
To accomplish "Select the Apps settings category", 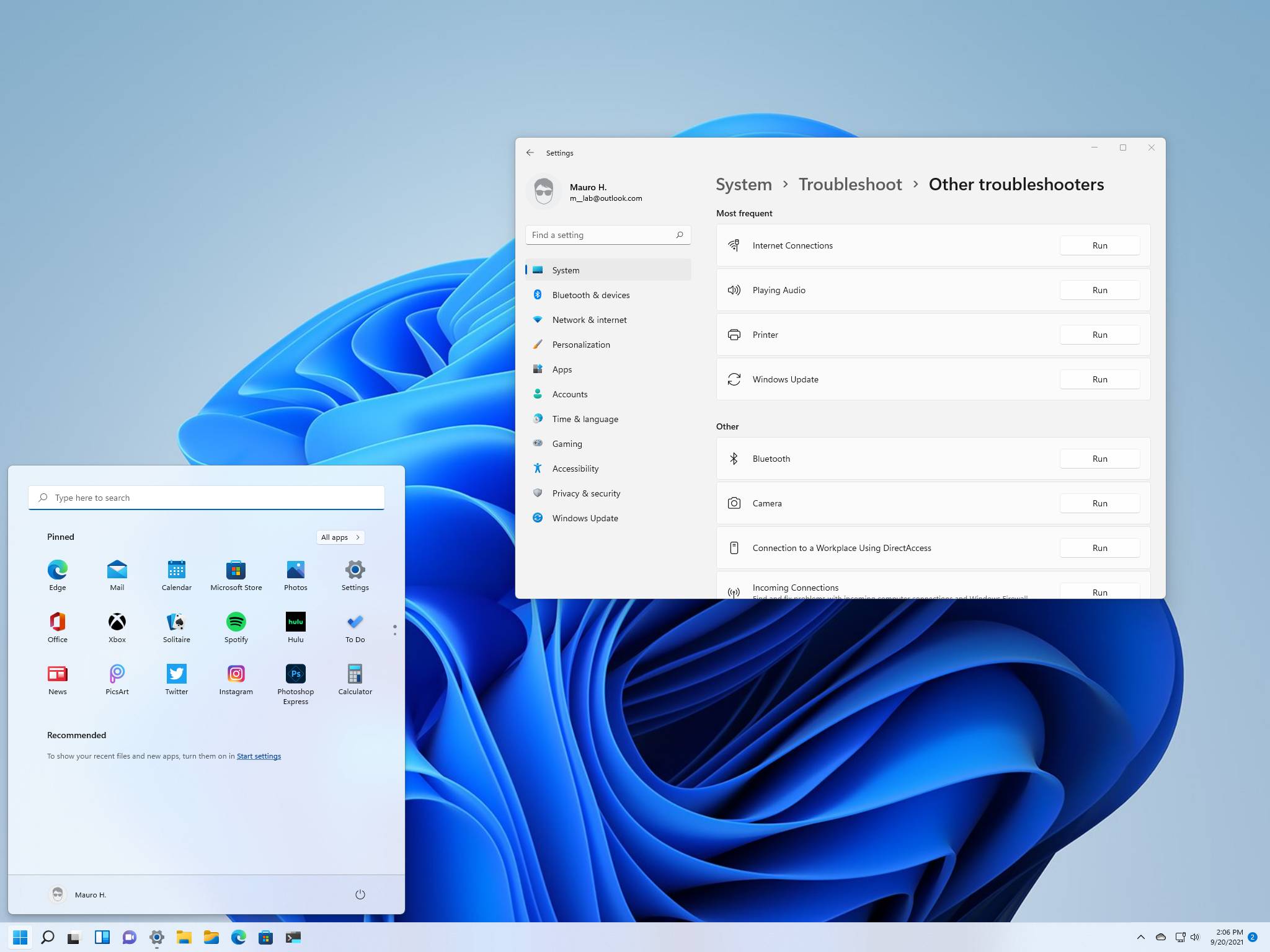I will (562, 369).
